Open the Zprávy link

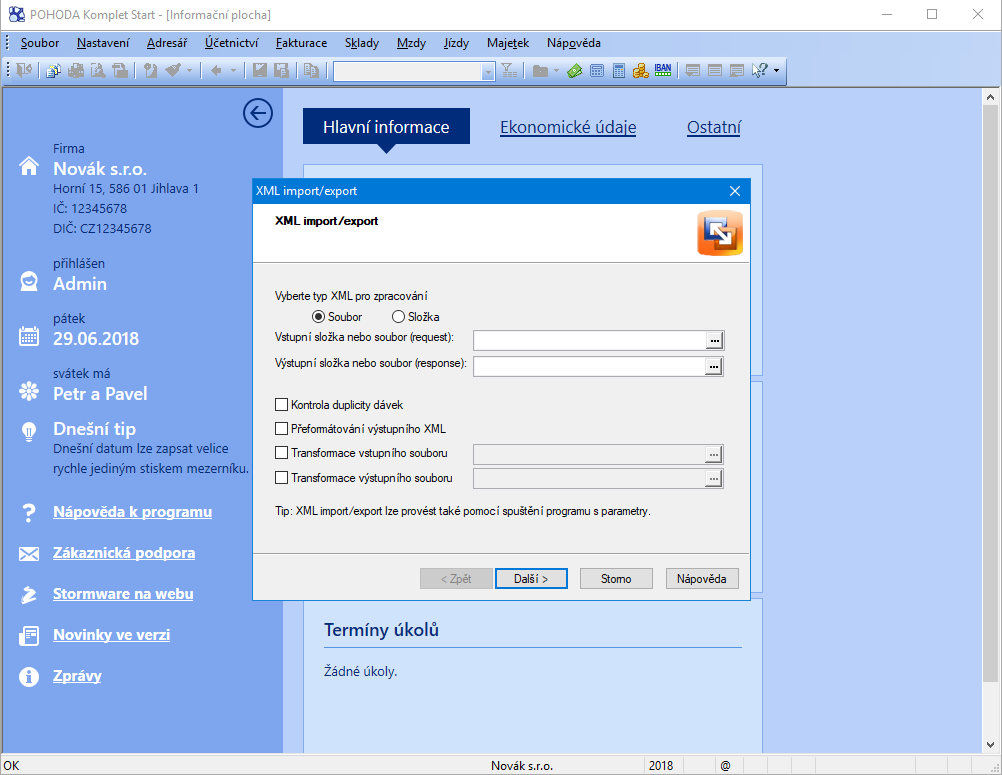(77, 675)
